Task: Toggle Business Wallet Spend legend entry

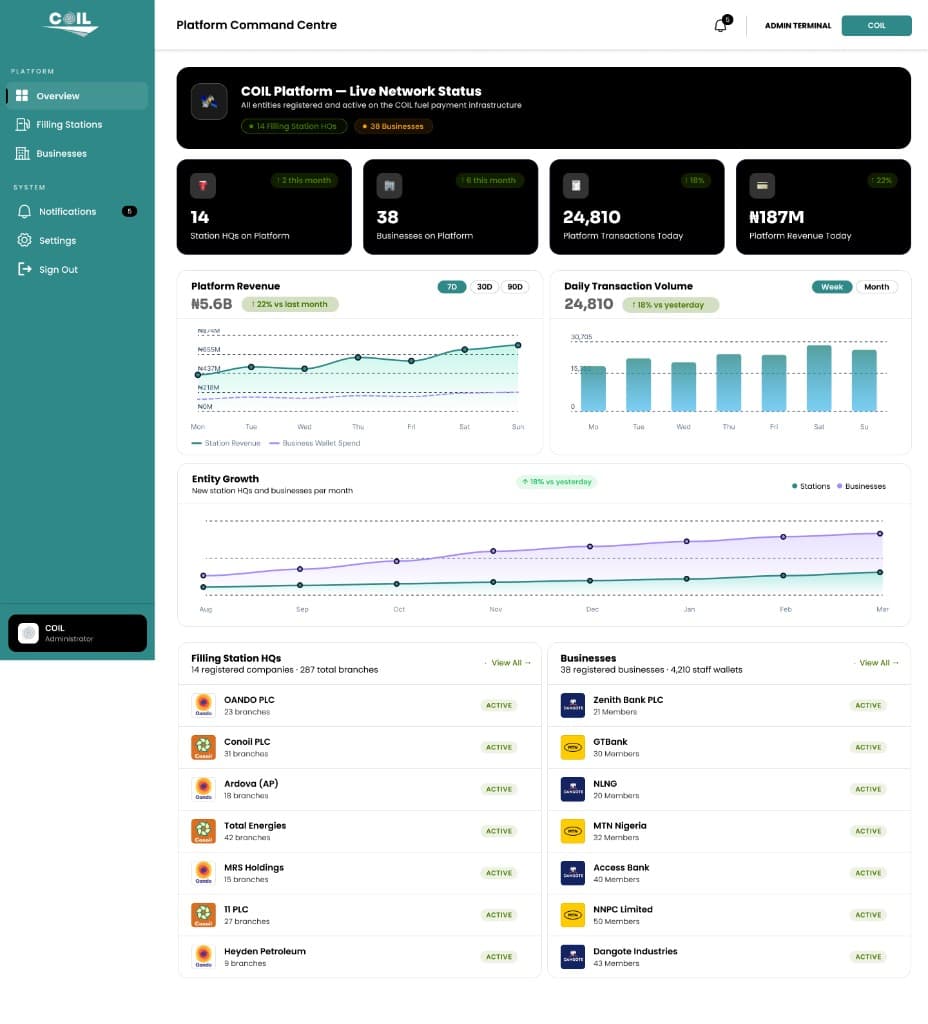Action: [x=315, y=443]
